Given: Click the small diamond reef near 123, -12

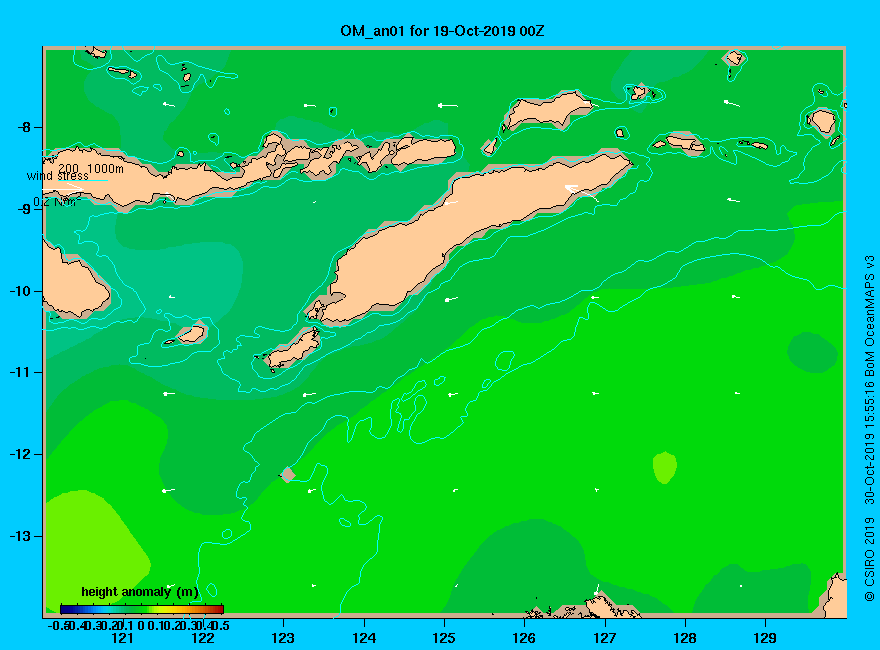Looking at the screenshot, I should click(287, 474).
